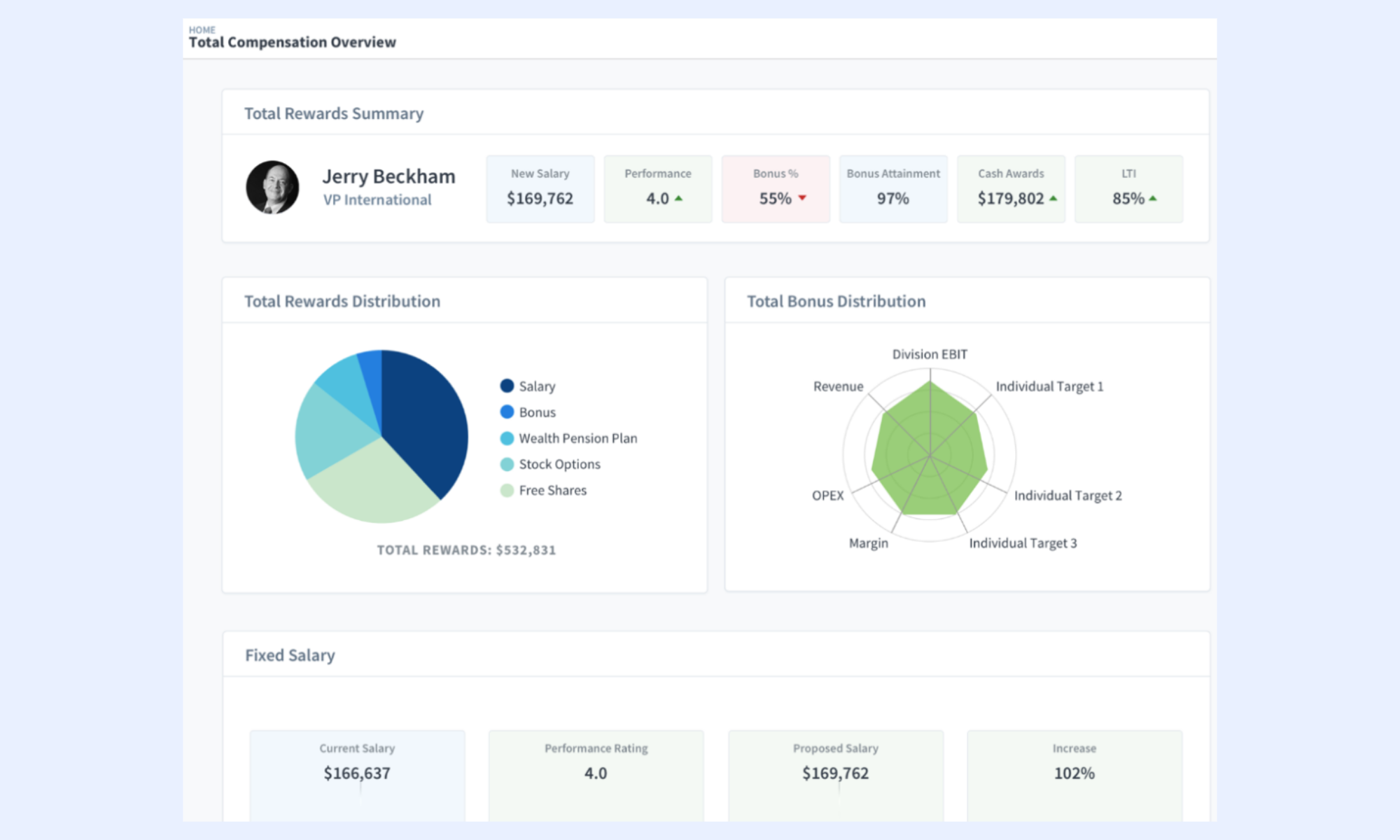Click the Individual Target 1 label

[1049, 386]
